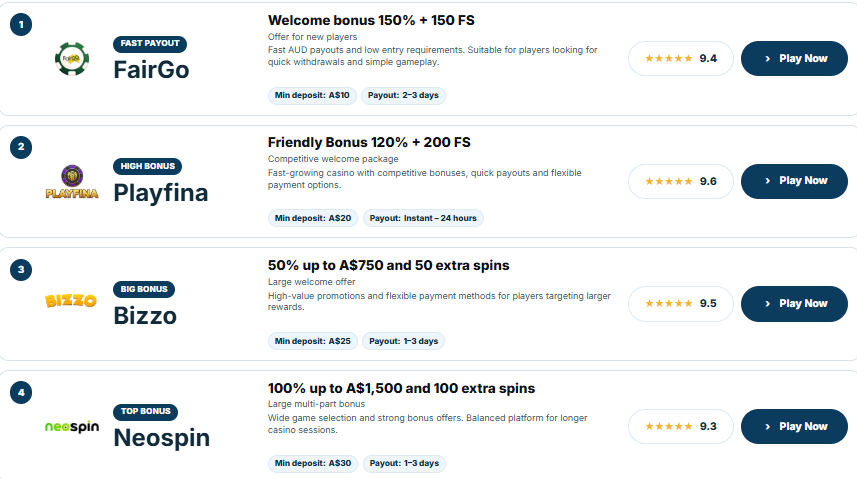Click the number 2 rank badge
The width and height of the screenshot is (857, 479).
pyautogui.click(x=21, y=147)
